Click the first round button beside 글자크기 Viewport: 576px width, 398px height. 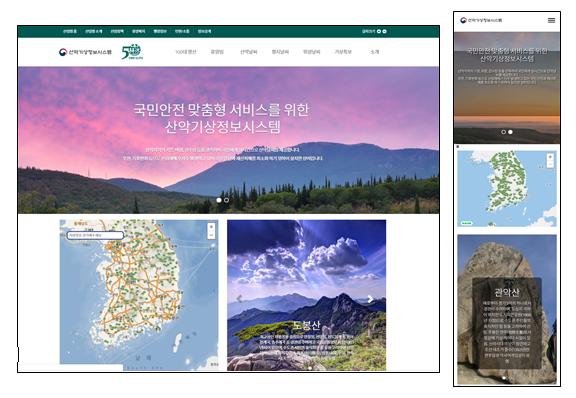click(x=379, y=31)
